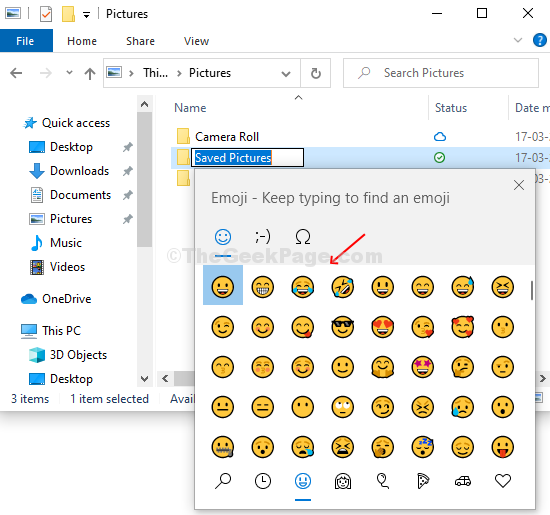Click the Search Pictures field
550x515 pixels.
tap(441, 73)
